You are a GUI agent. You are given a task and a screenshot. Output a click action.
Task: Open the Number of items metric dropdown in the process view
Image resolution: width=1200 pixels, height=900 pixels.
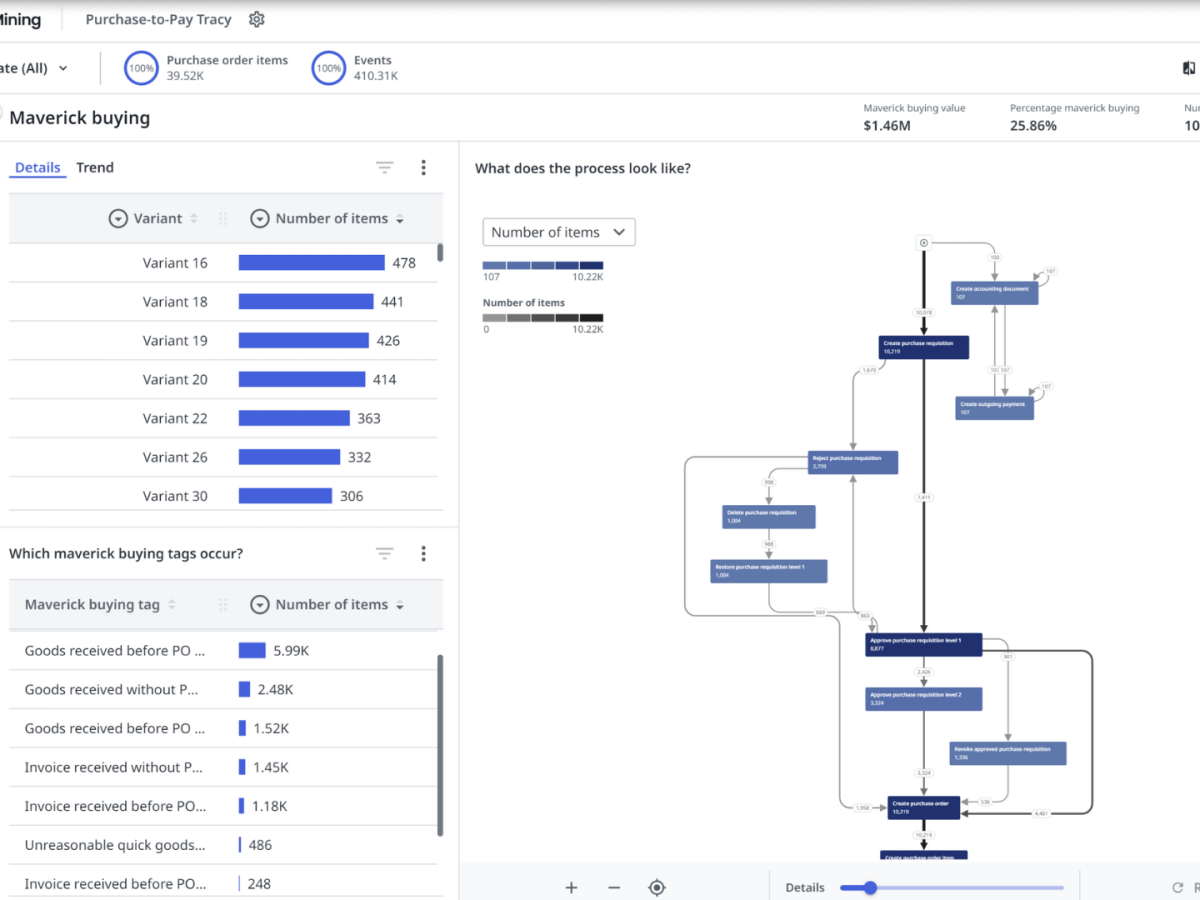coord(558,231)
